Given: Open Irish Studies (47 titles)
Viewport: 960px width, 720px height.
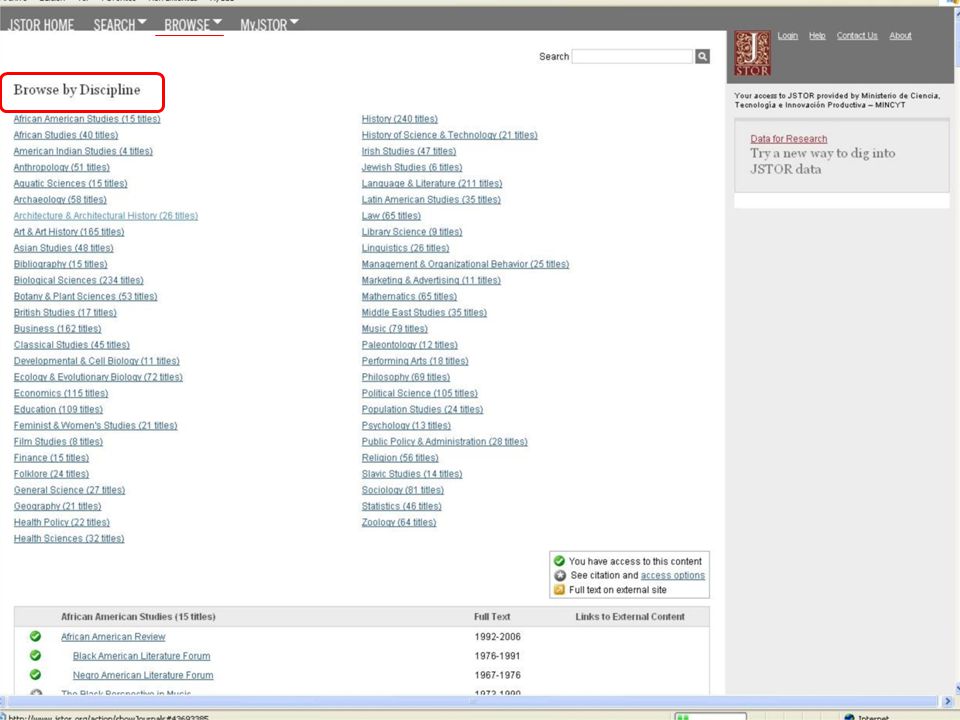Looking at the screenshot, I should pos(409,151).
